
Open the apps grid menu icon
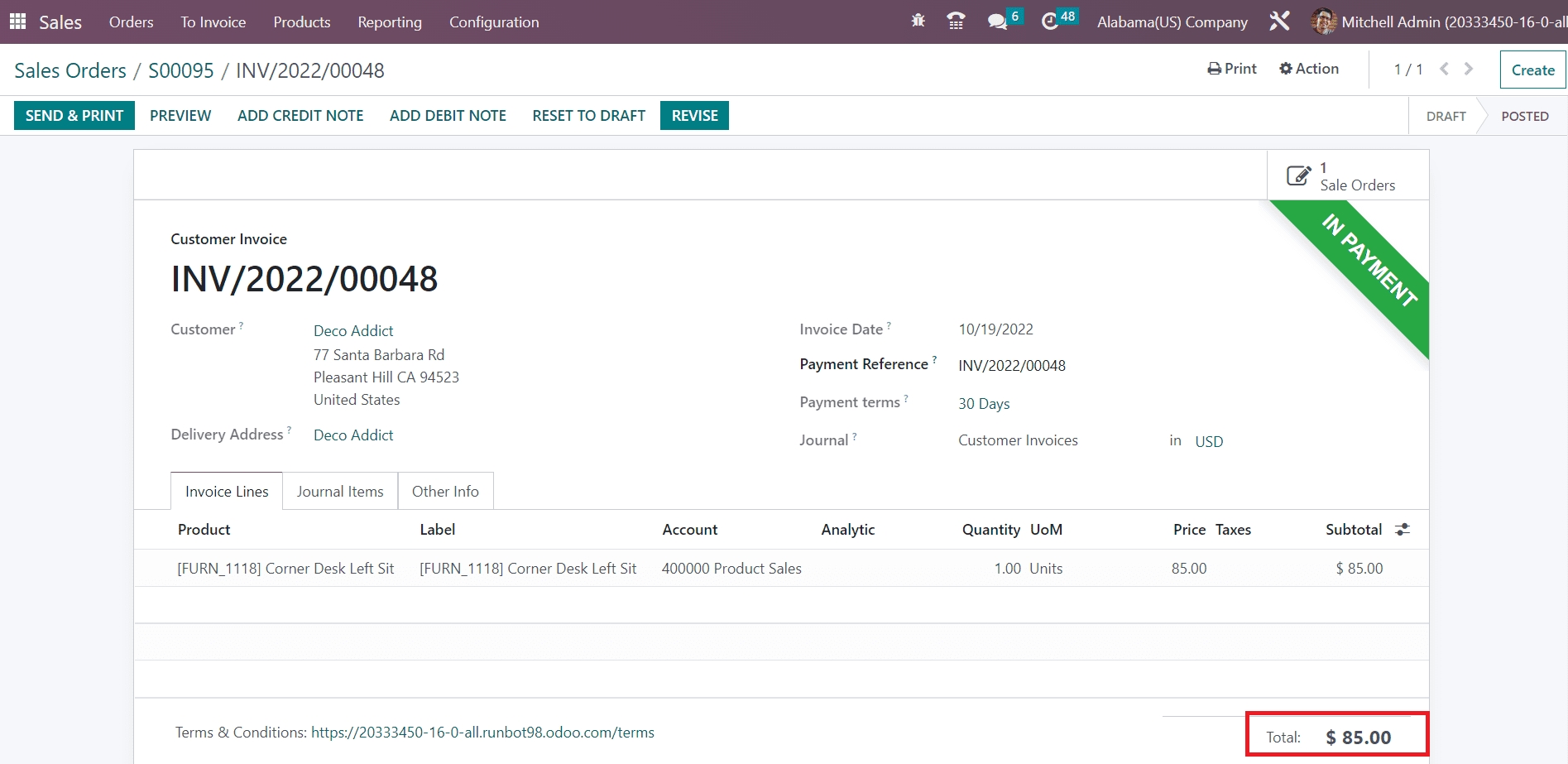tap(17, 22)
